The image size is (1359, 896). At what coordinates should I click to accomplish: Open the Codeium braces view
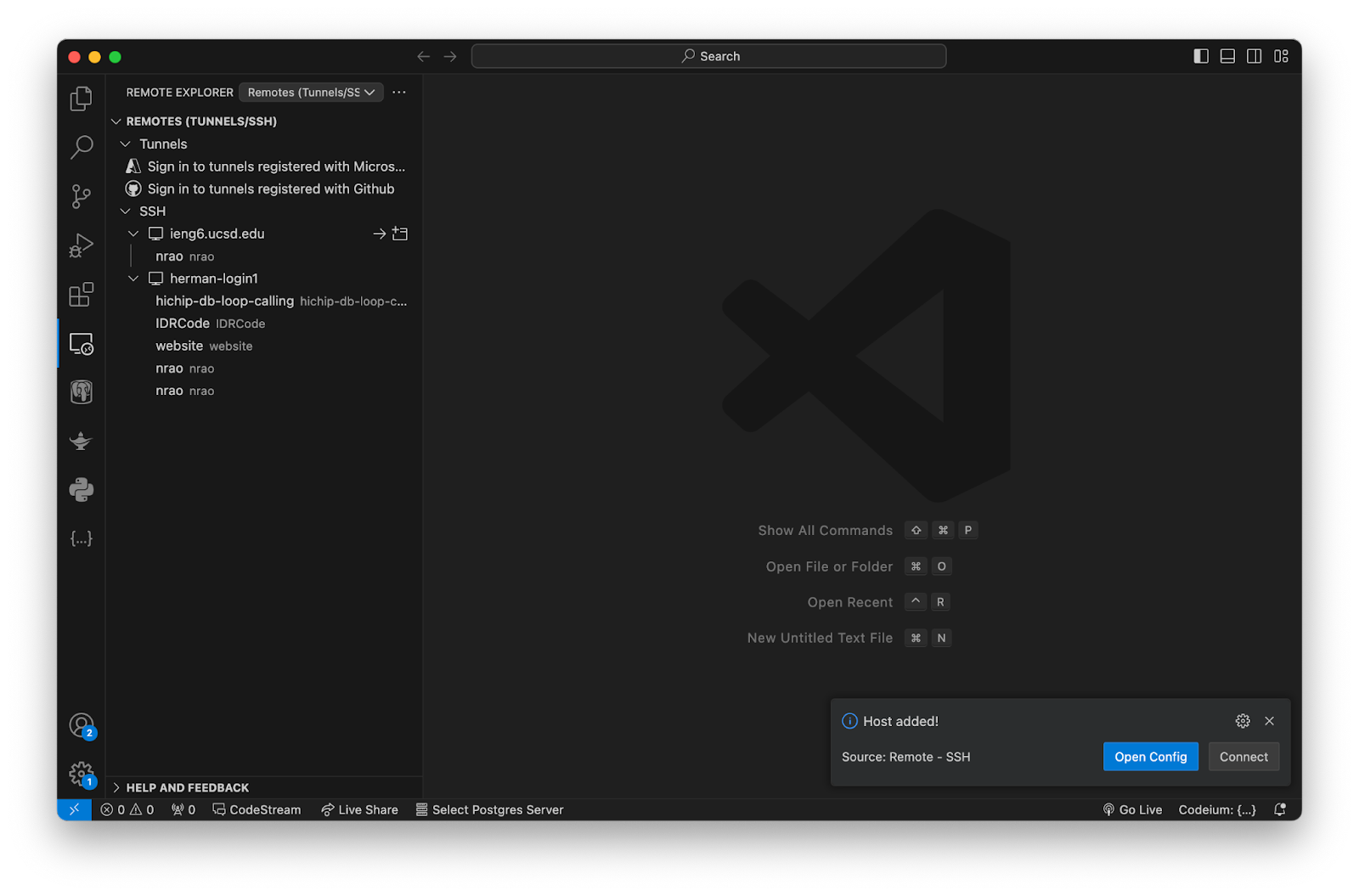tap(81, 538)
